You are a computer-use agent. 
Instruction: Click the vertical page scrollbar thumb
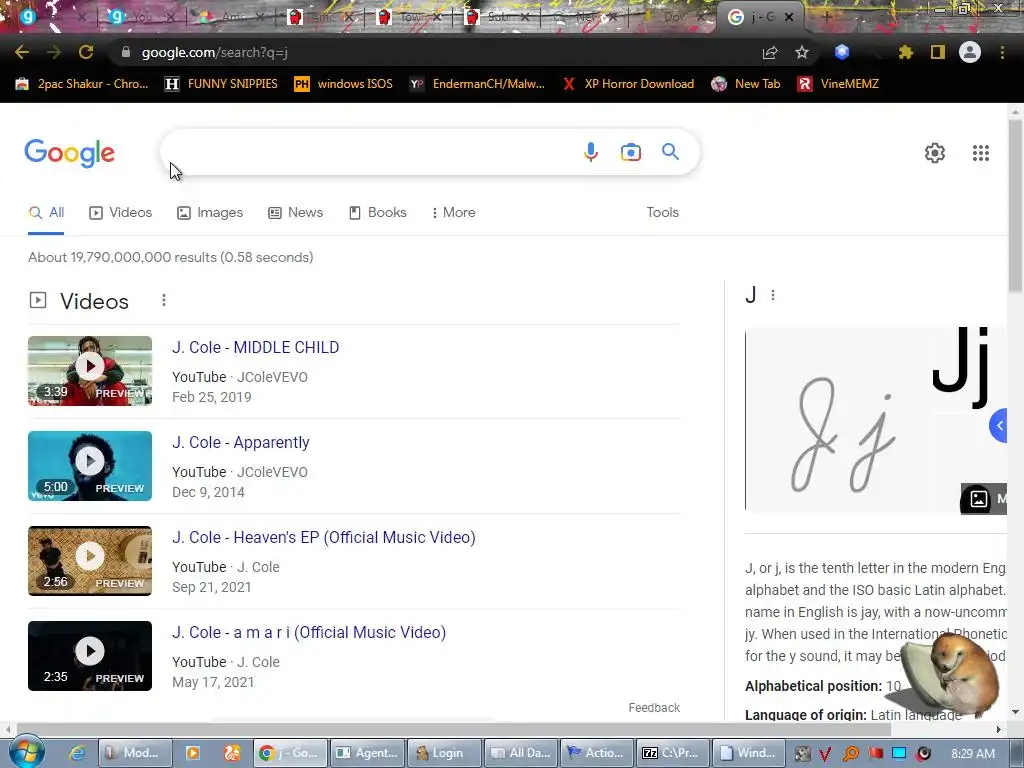point(1015,206)
